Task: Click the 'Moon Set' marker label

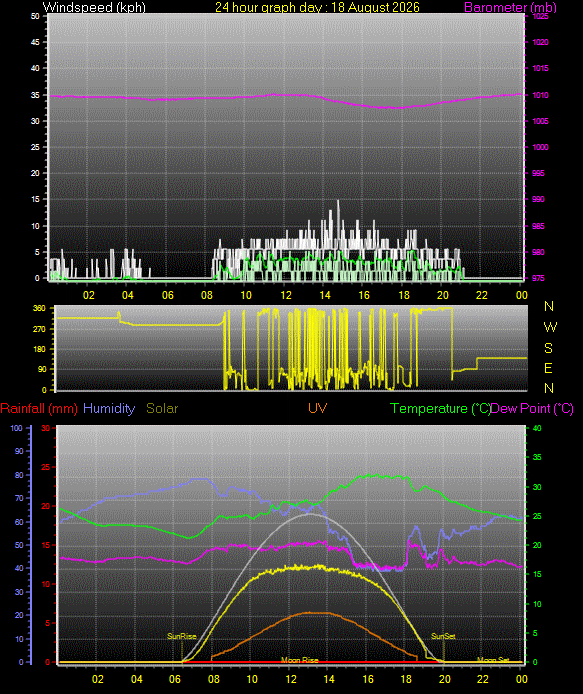Action: (493, 659)
